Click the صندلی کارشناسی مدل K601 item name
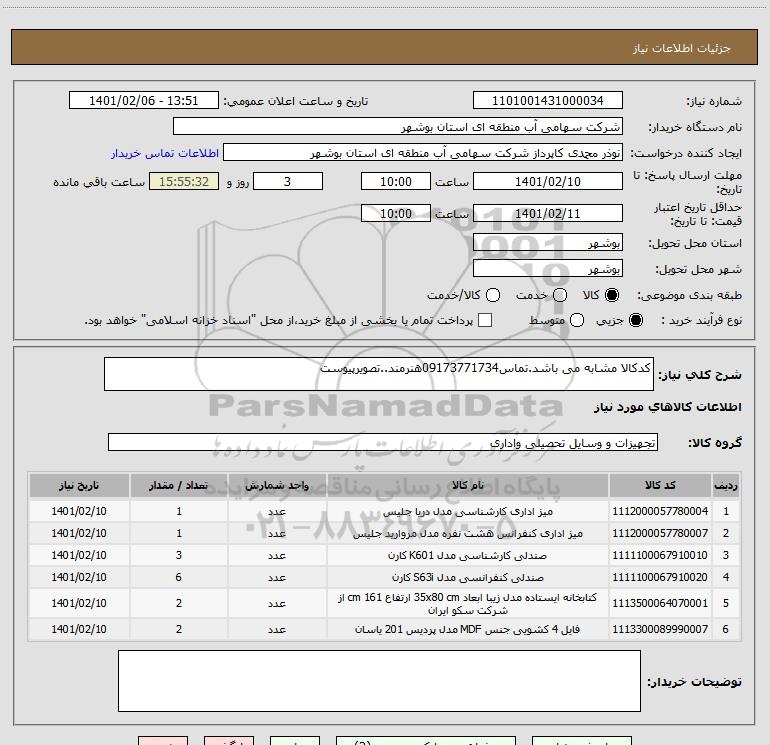This screenshot has width=770, height=745. point(468,556)
